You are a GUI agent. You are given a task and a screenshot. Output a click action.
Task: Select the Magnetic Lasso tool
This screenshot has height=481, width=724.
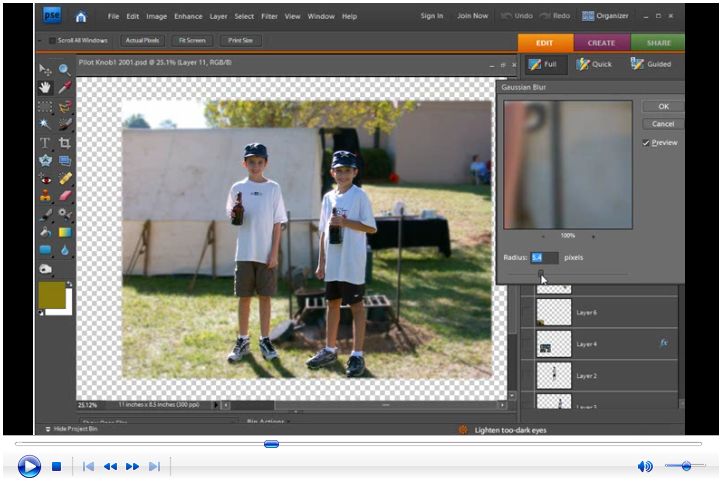(65, 107)
